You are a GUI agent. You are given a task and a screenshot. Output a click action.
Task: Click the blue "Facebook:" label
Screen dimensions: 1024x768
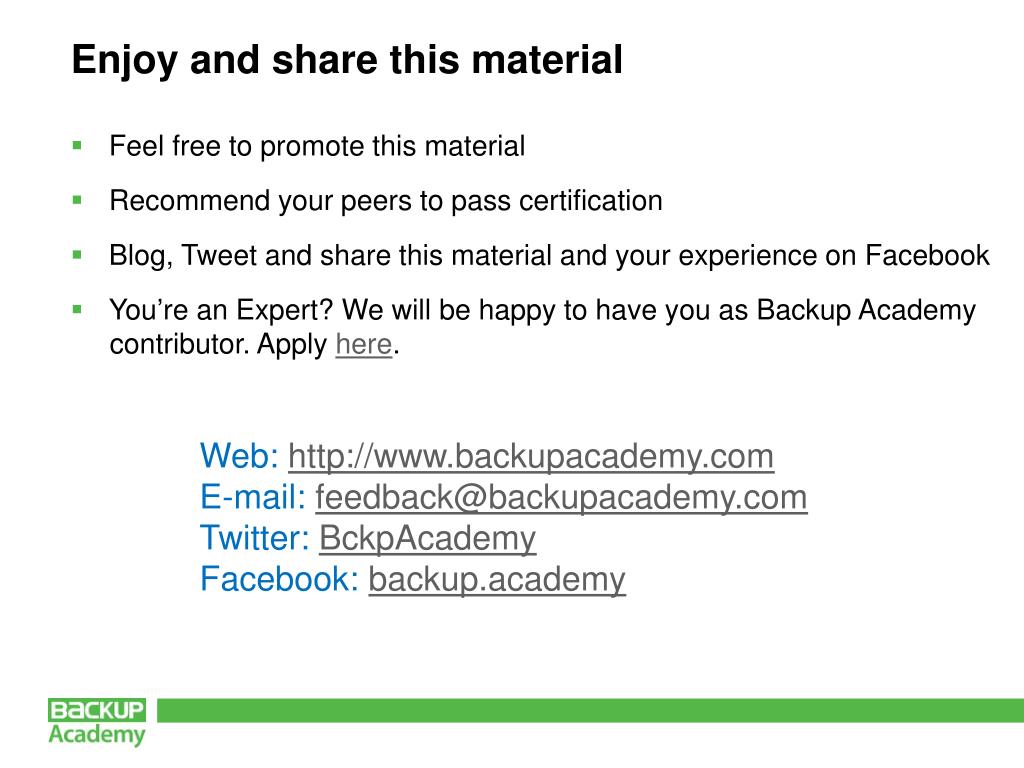280,579
